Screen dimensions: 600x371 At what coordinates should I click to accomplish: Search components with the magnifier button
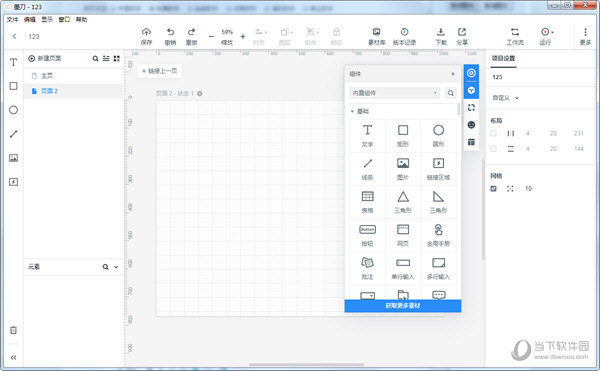450,93
